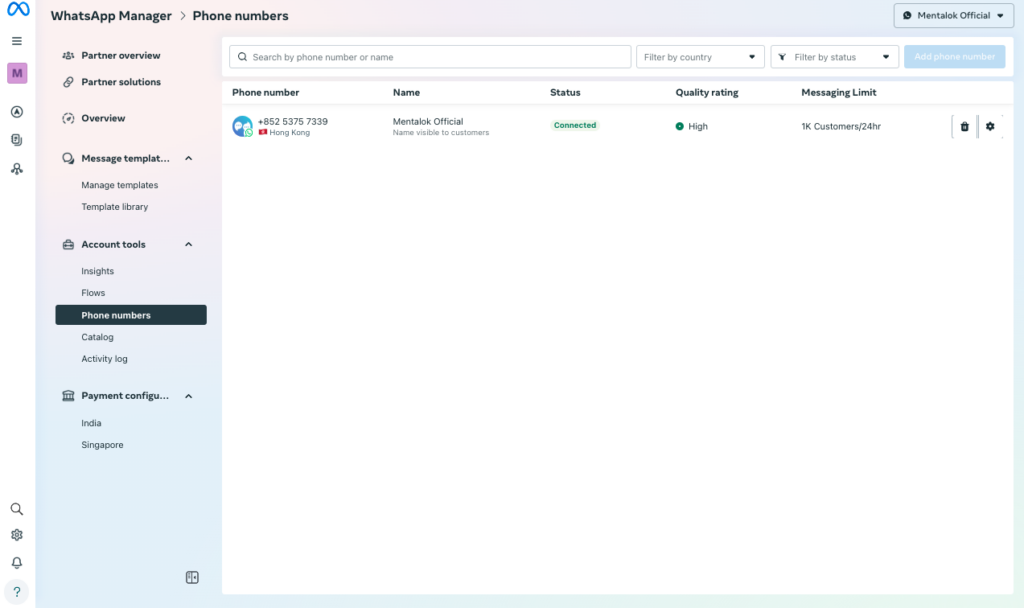Click the Phone number column header
Viewport: 1024px width, 608px height.
(265, 92)
